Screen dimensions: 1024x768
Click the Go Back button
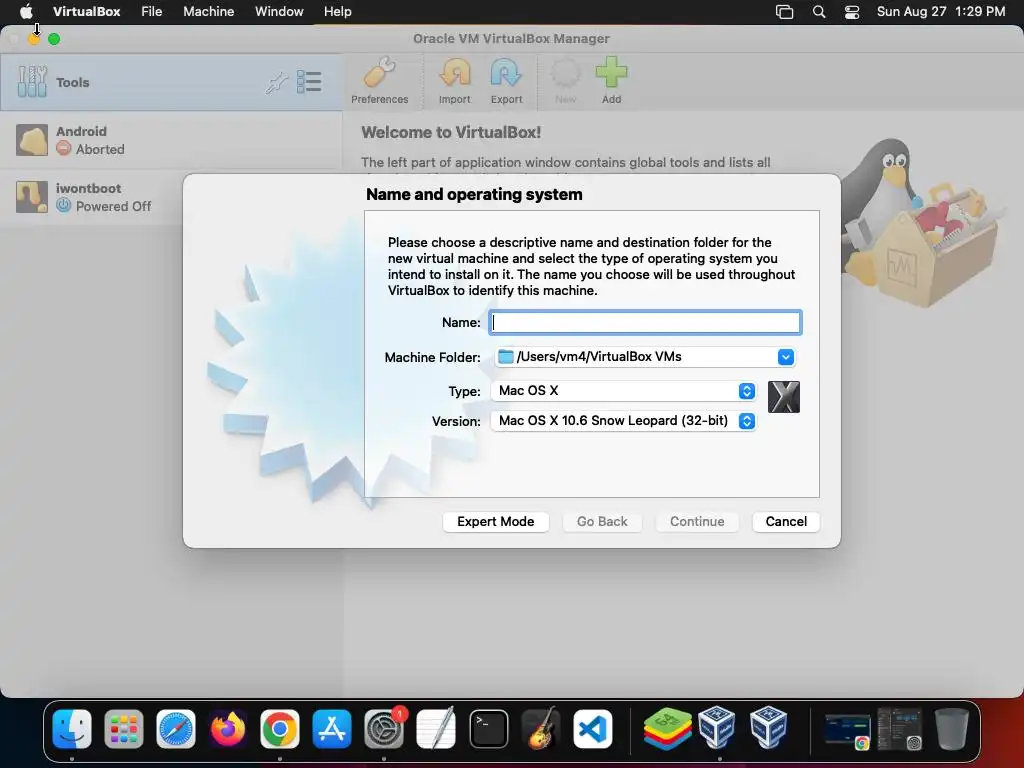pyautogui.click(x=602, y=522)
